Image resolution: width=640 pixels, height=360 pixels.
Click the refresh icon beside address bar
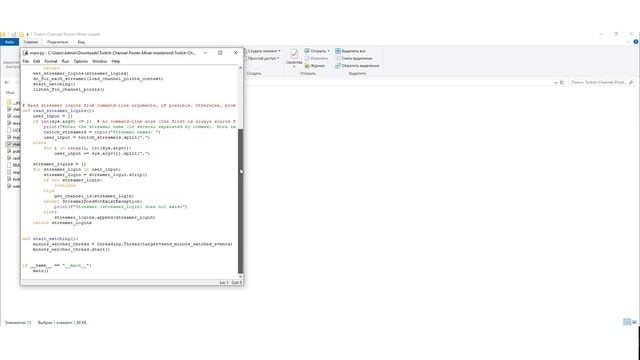click(x=562, y=82)
